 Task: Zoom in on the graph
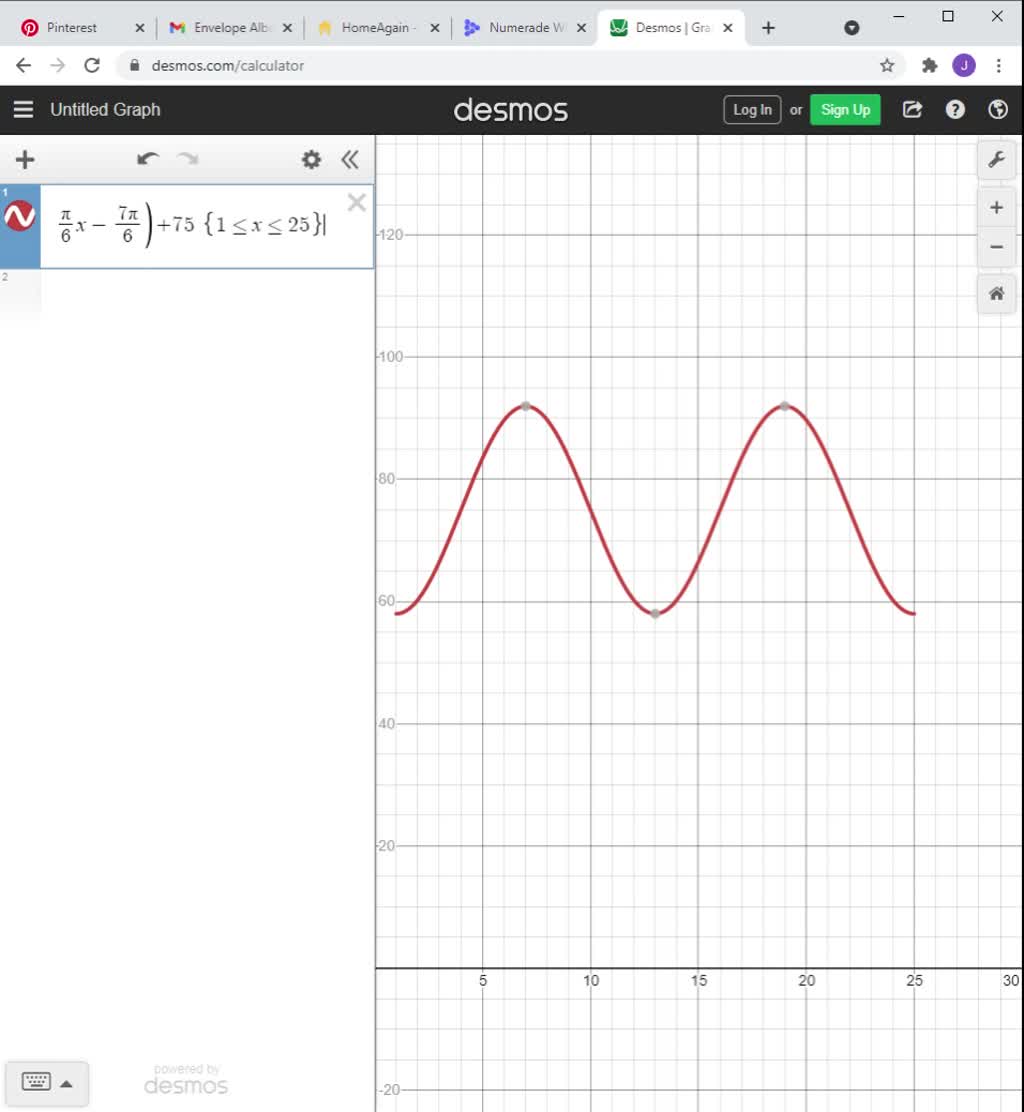(996, 208)
